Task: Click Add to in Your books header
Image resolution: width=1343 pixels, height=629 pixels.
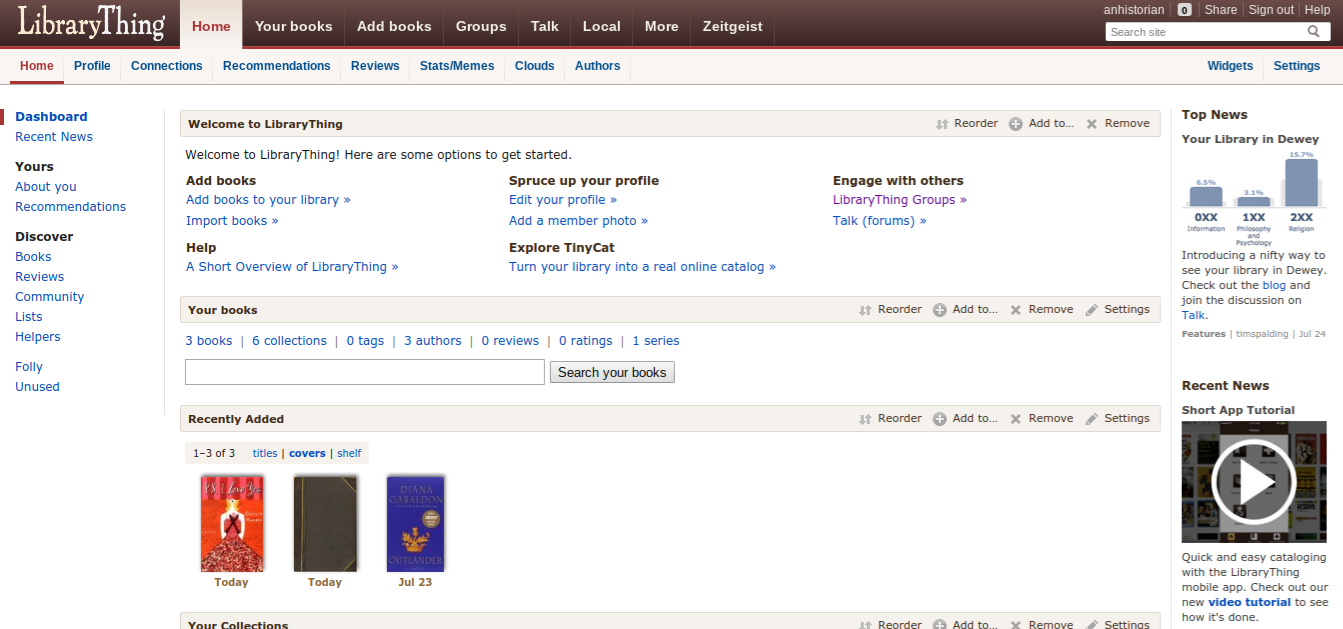Action: click(965, 310)
